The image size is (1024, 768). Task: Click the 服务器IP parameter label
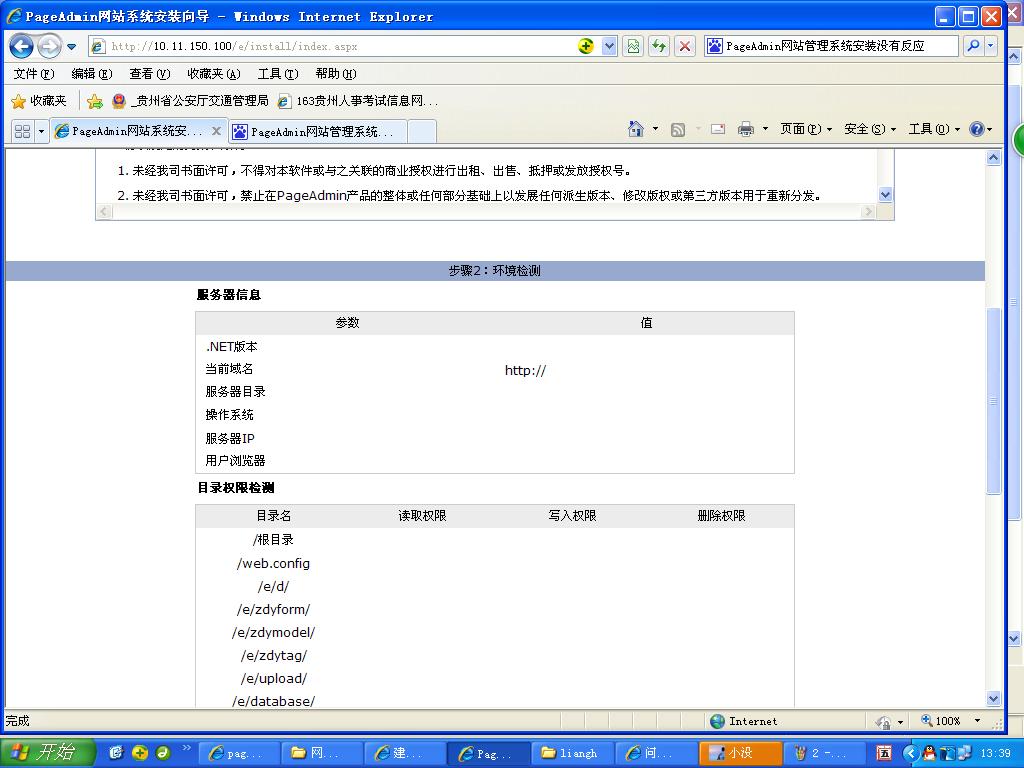[230, 438]
